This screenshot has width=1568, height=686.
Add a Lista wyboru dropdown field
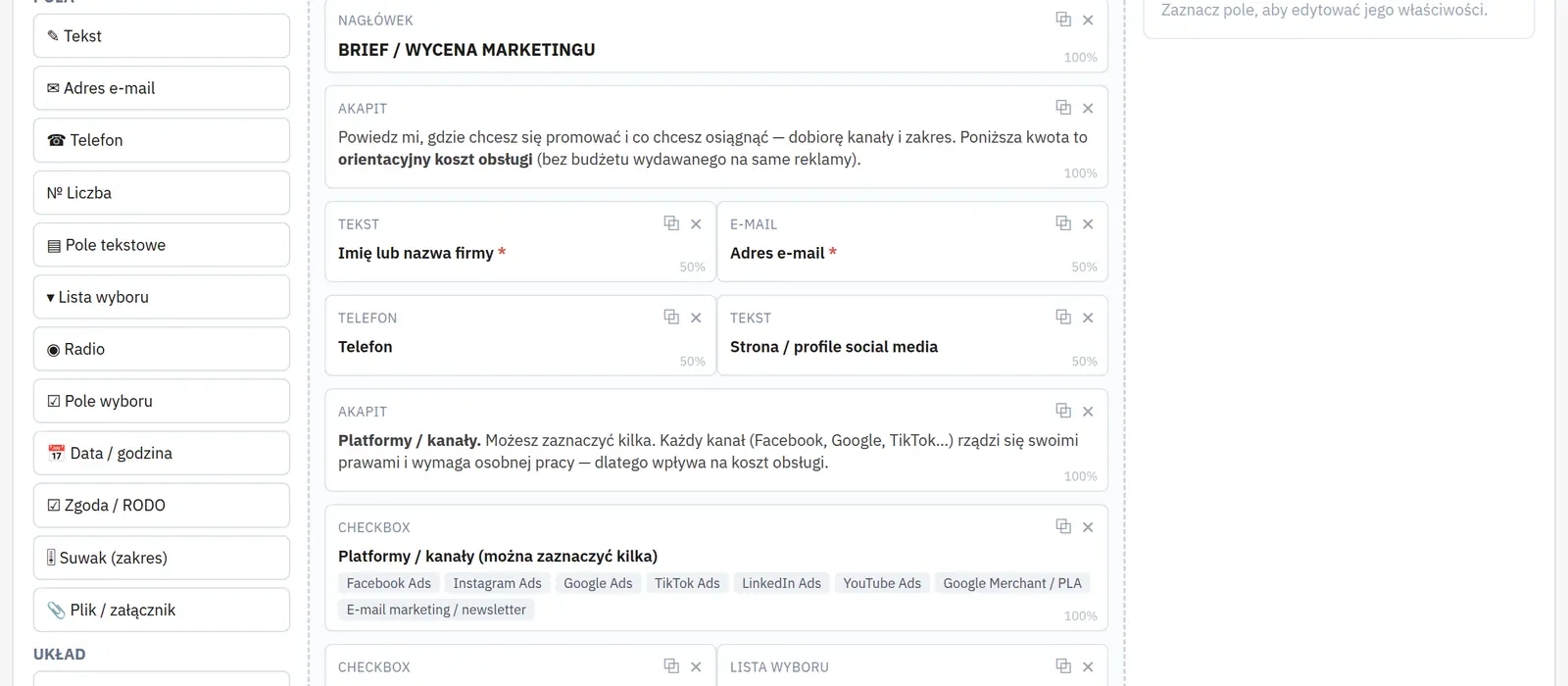click(x=162, y=297)
